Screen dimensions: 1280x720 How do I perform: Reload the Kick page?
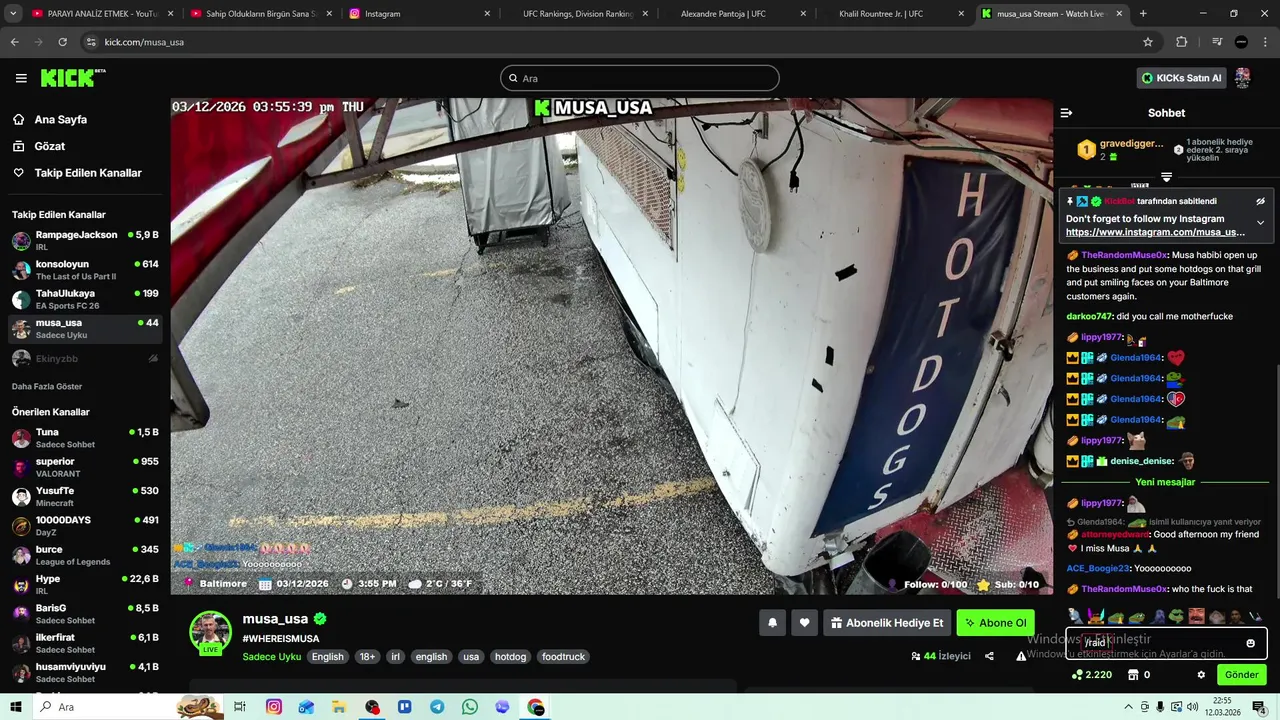coord(62,42)
